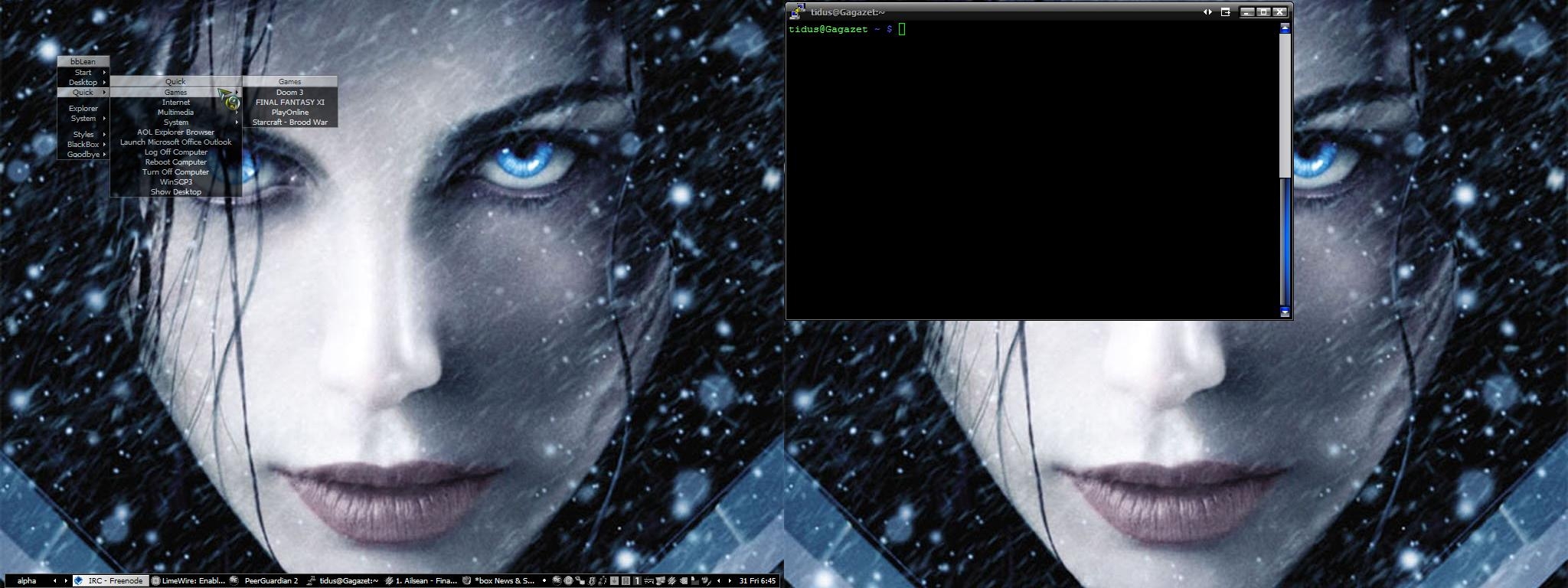Click the taskbar clock showing 31 Fri 6:45
Screen dimensions: 1568x588
pyautogui.click(x=757, y=581)
